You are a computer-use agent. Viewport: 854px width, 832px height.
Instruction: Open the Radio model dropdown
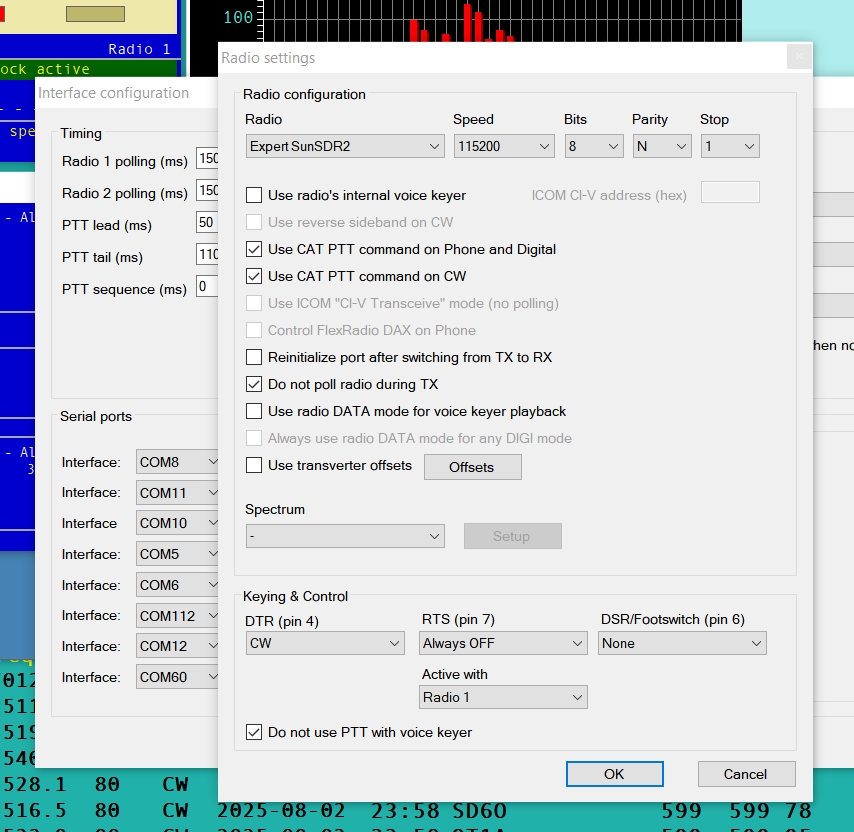[345, 147]
